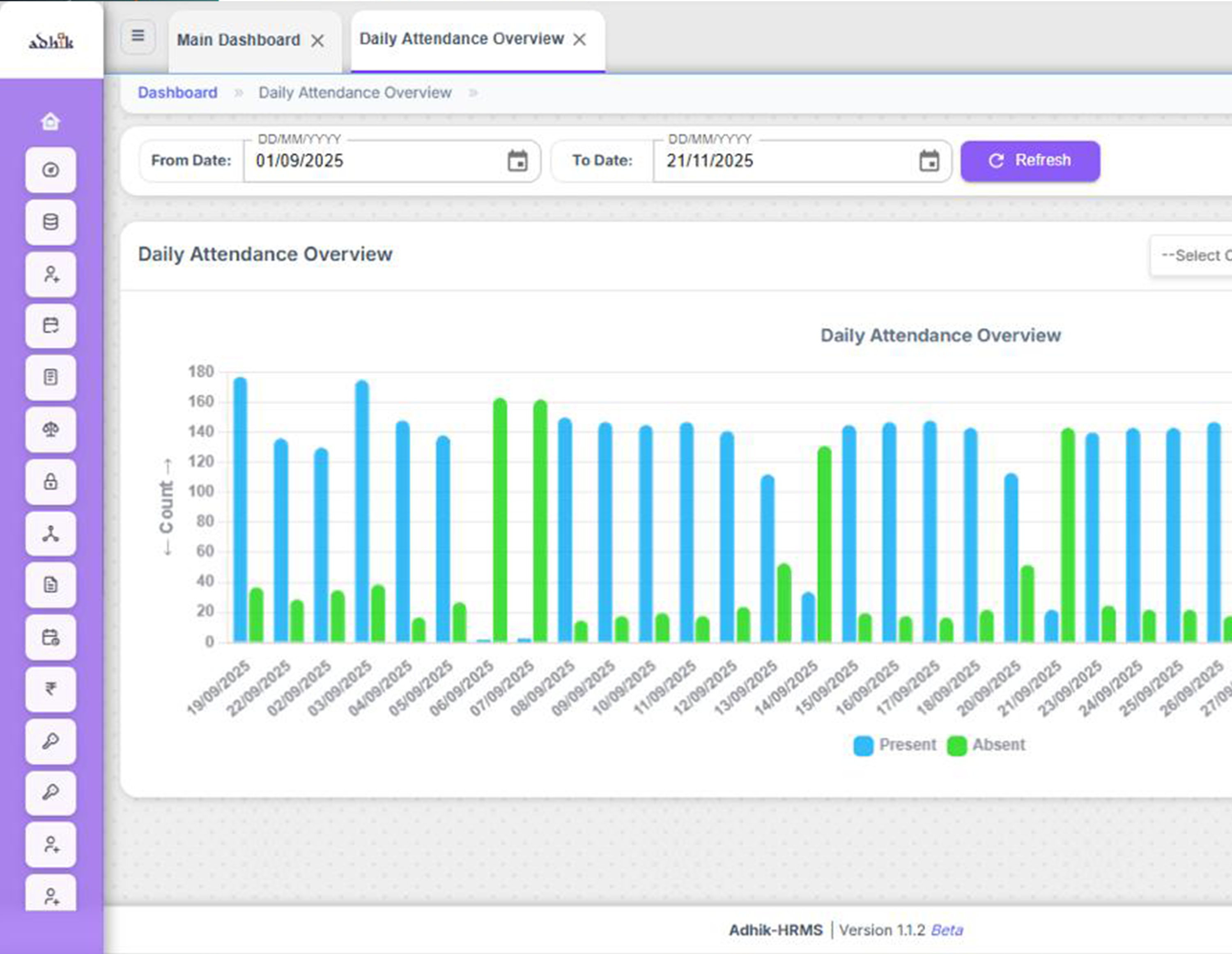This screenshot has height=954, width=1232.
Task: Toggle Absent series in chart legend
Action: 987,745
